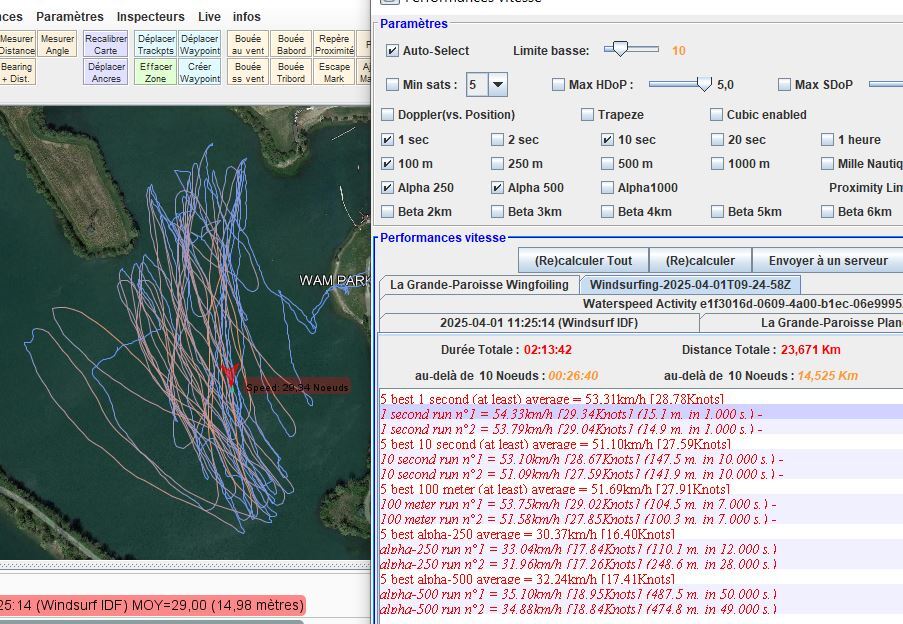903x624 pixels.
Task: Click Envoyer à un serveur button
Action: (x=826, y=261)
